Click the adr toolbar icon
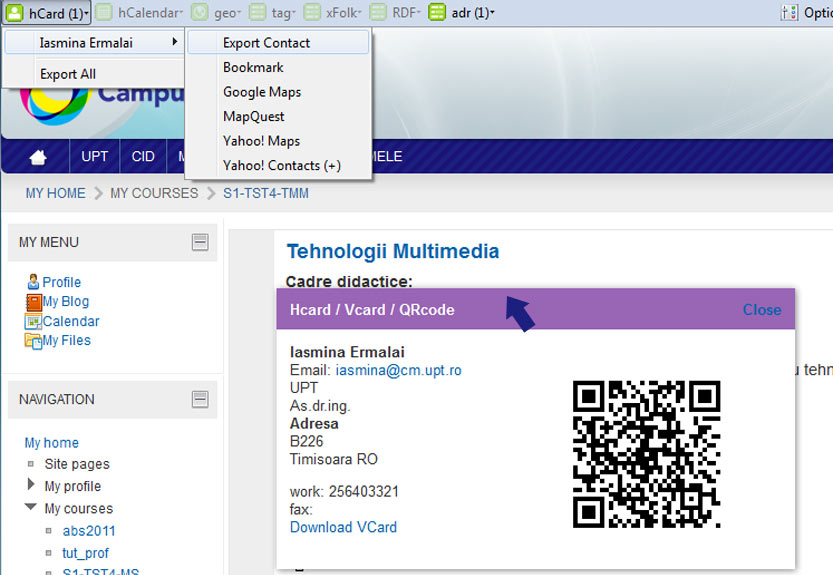This screenshot has height=575, width=833. (437, 13)
